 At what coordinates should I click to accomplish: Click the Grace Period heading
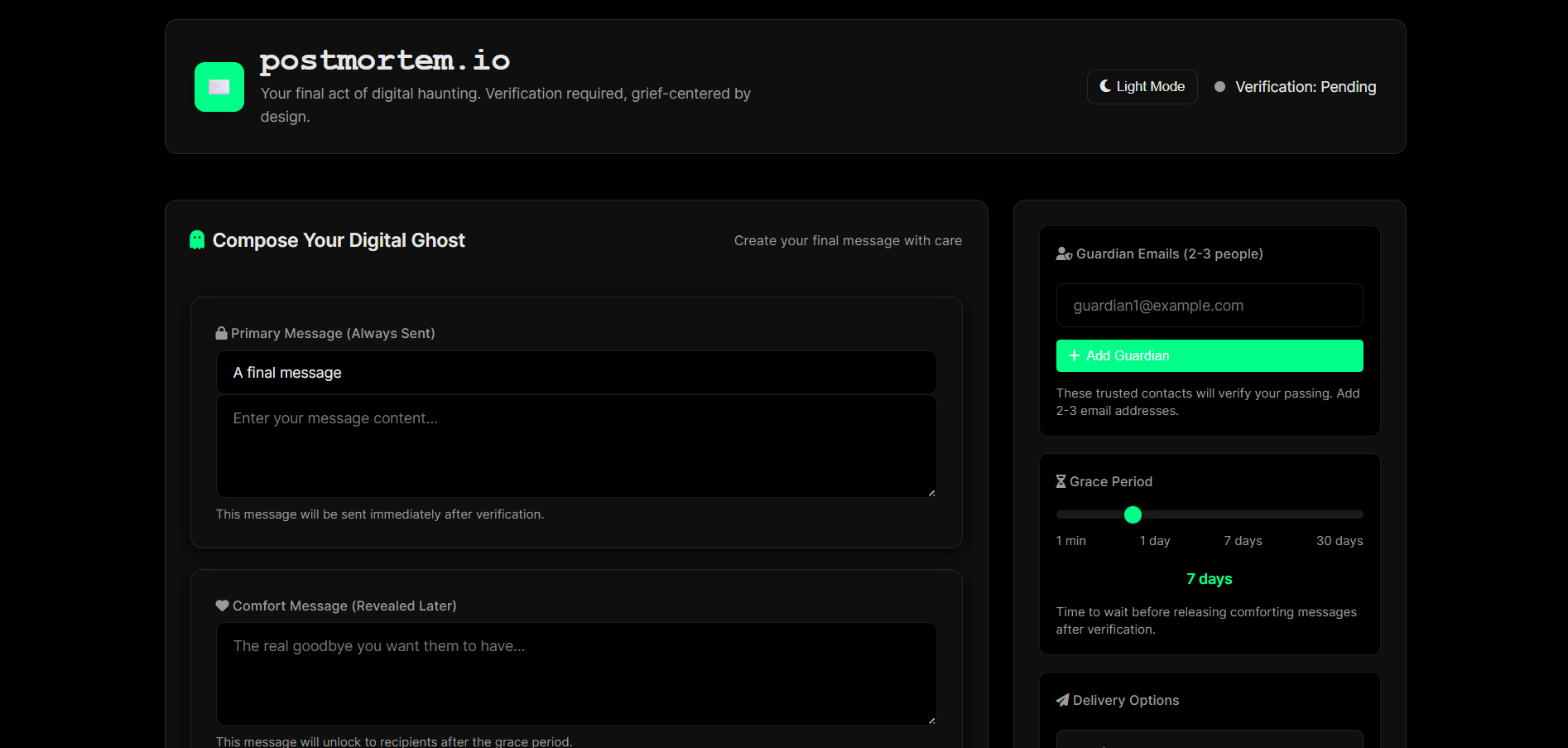point(1111,481)
